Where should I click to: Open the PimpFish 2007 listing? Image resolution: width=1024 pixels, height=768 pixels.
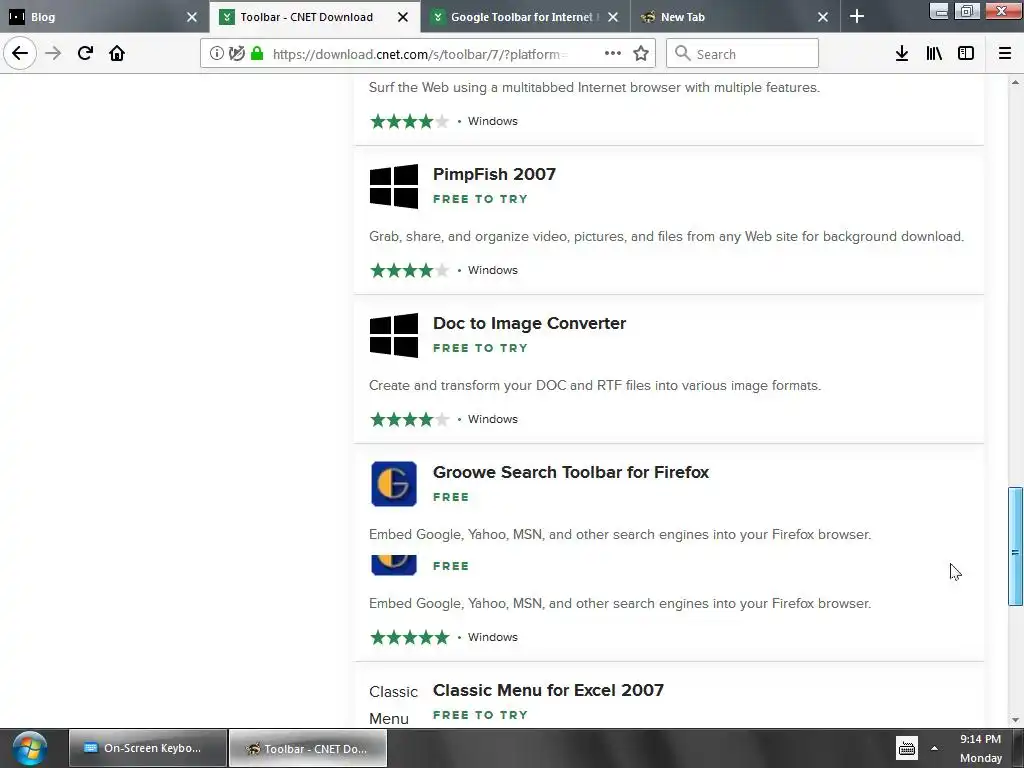494,174
